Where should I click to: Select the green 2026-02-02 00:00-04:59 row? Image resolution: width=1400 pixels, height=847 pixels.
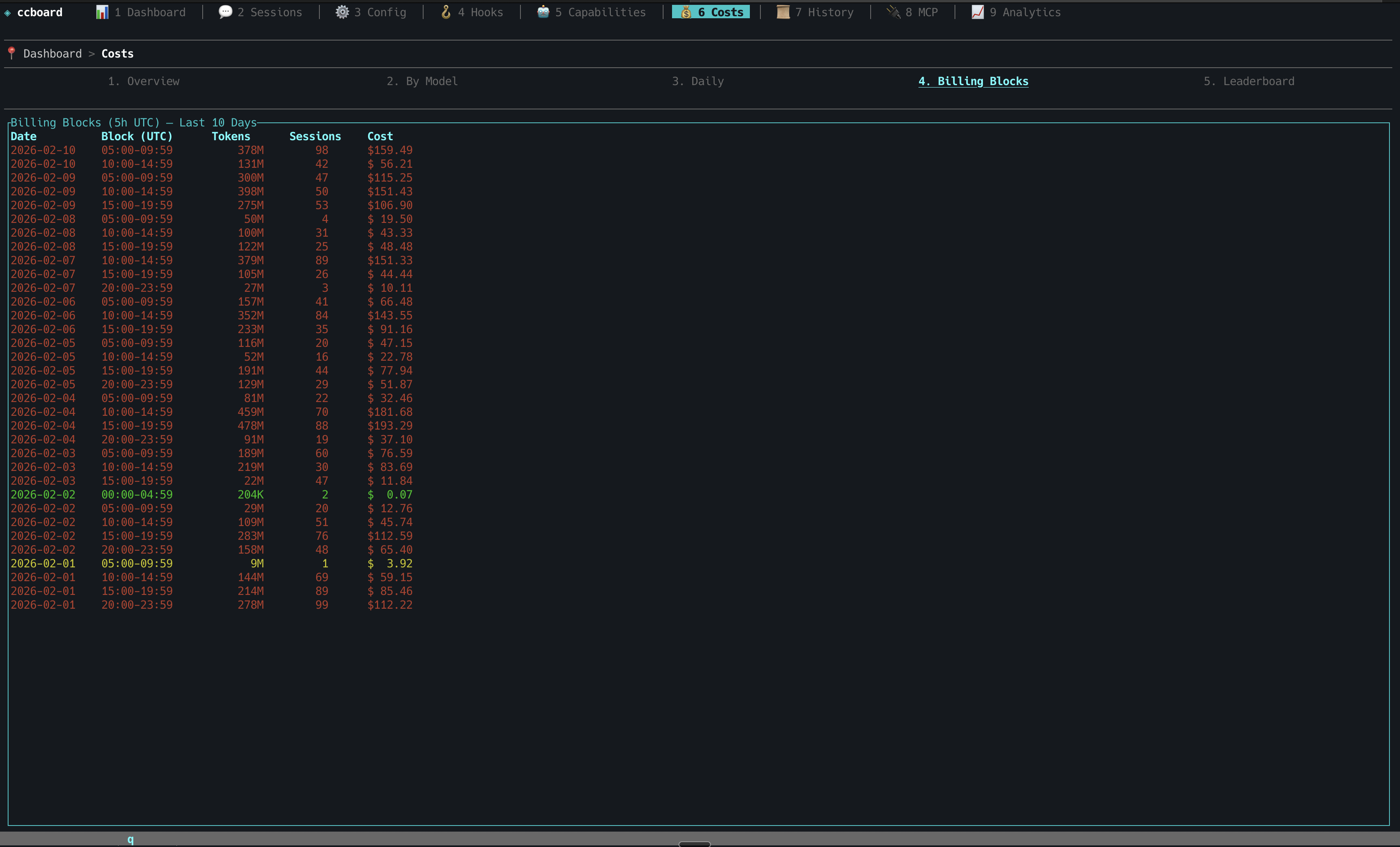coord(210,495)
